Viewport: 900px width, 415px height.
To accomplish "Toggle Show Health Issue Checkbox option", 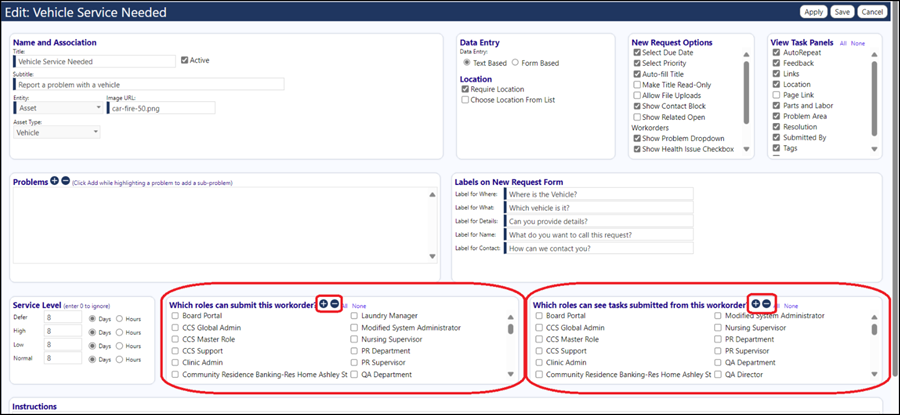I will coord(637,149).
